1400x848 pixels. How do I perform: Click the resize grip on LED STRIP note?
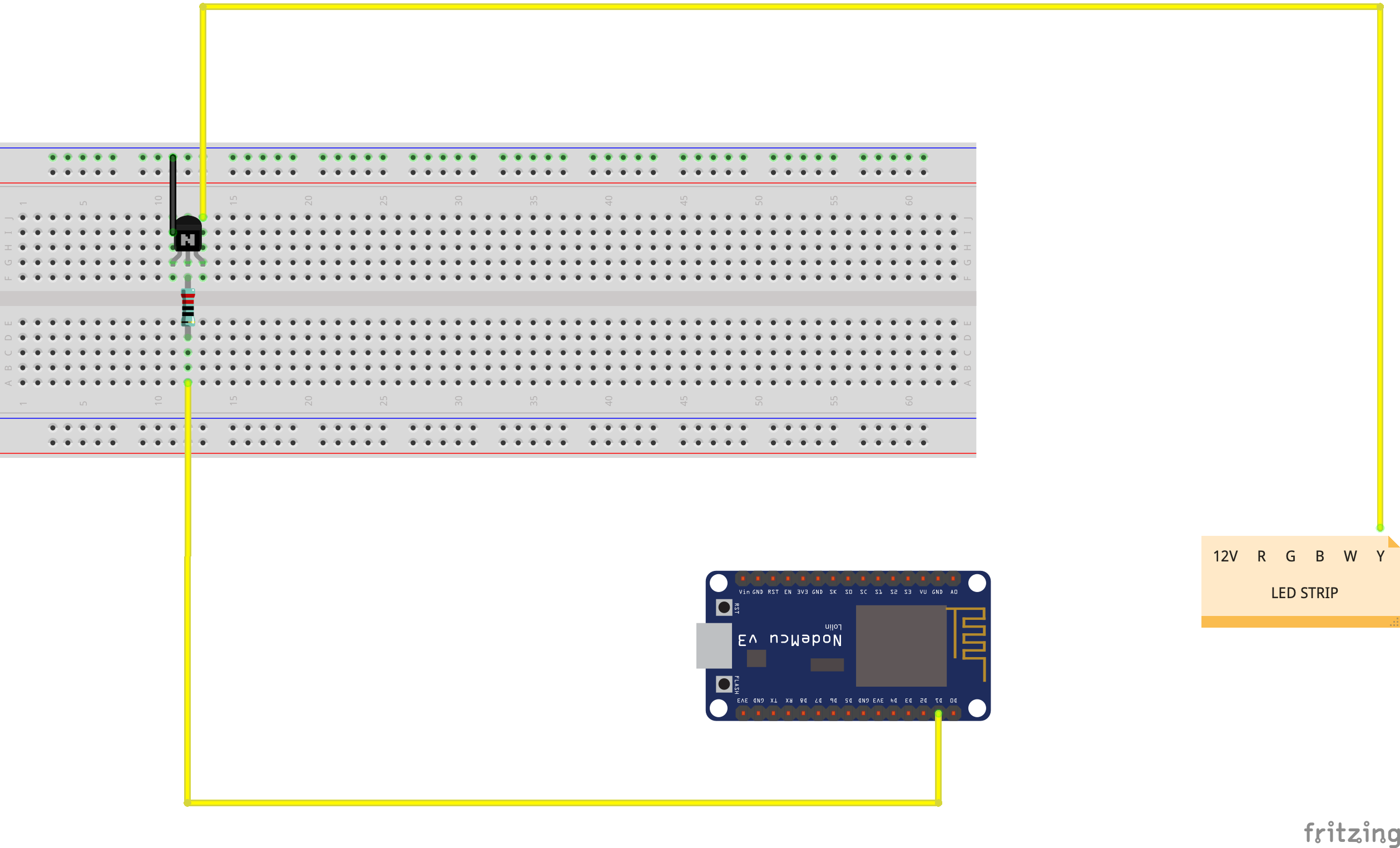coord(1394,622)
